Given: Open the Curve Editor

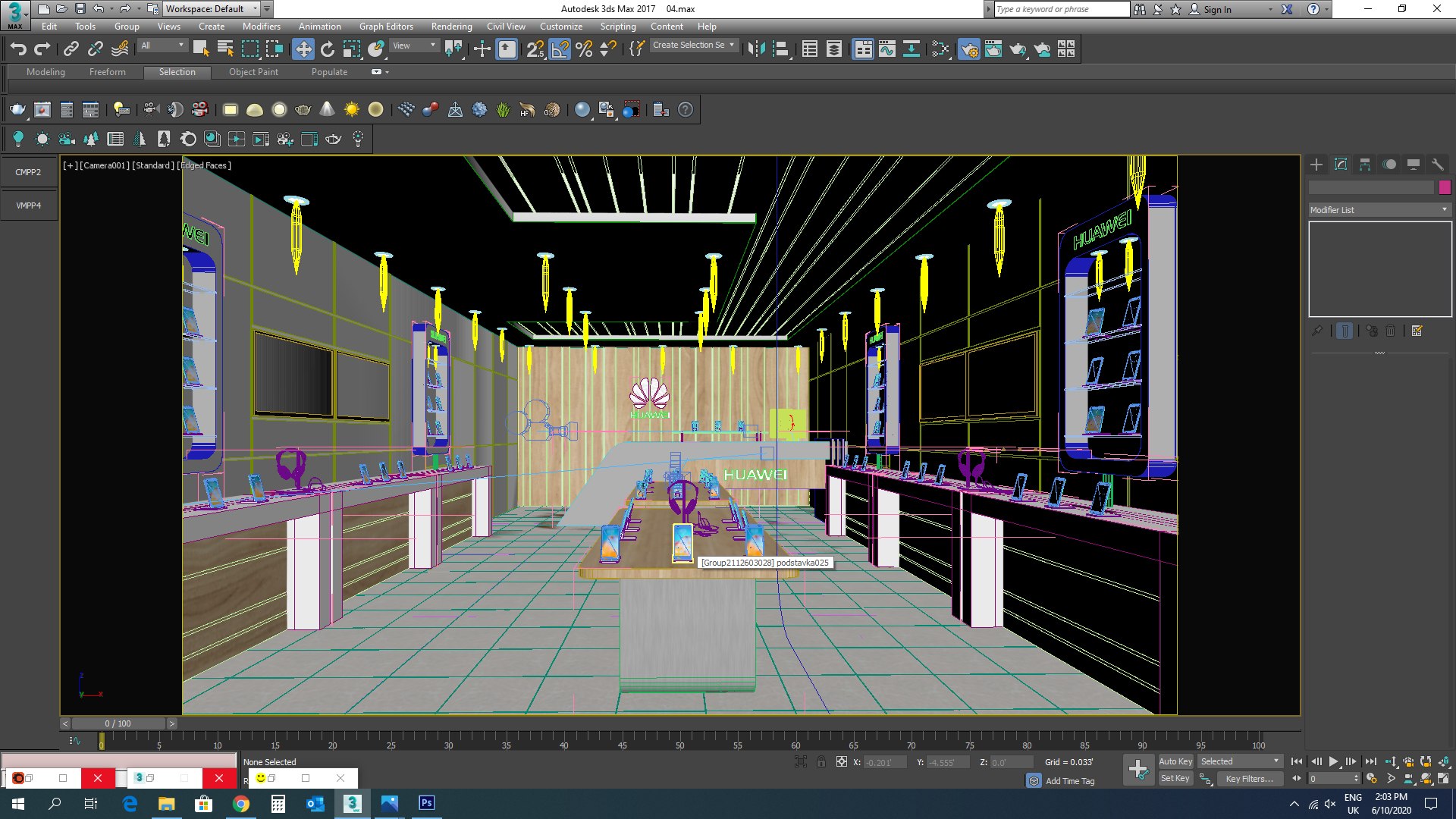Looking at the screenshot, I should click(x=887, y=49).
